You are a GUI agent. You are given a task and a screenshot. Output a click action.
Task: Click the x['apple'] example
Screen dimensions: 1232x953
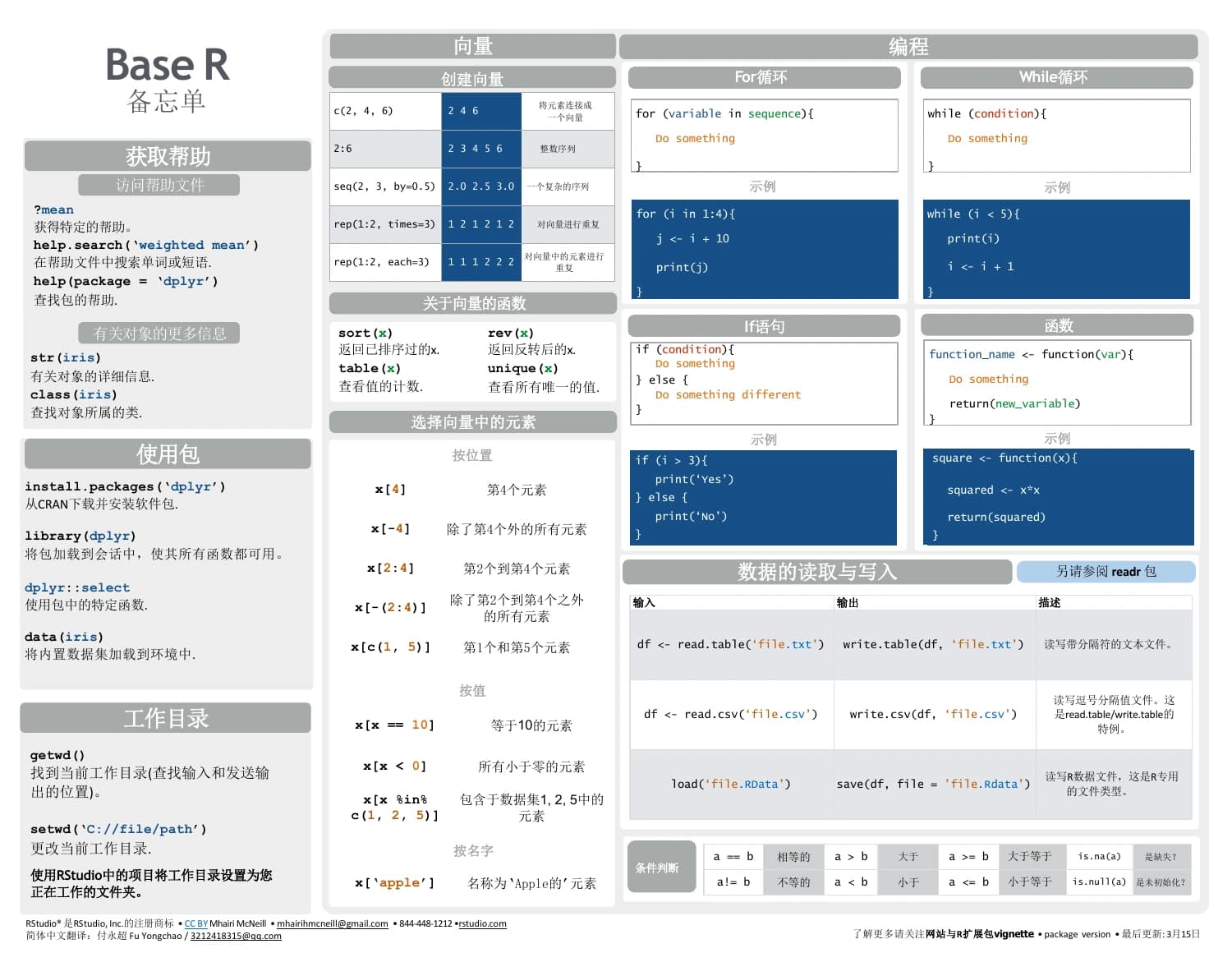coord(394,882)
